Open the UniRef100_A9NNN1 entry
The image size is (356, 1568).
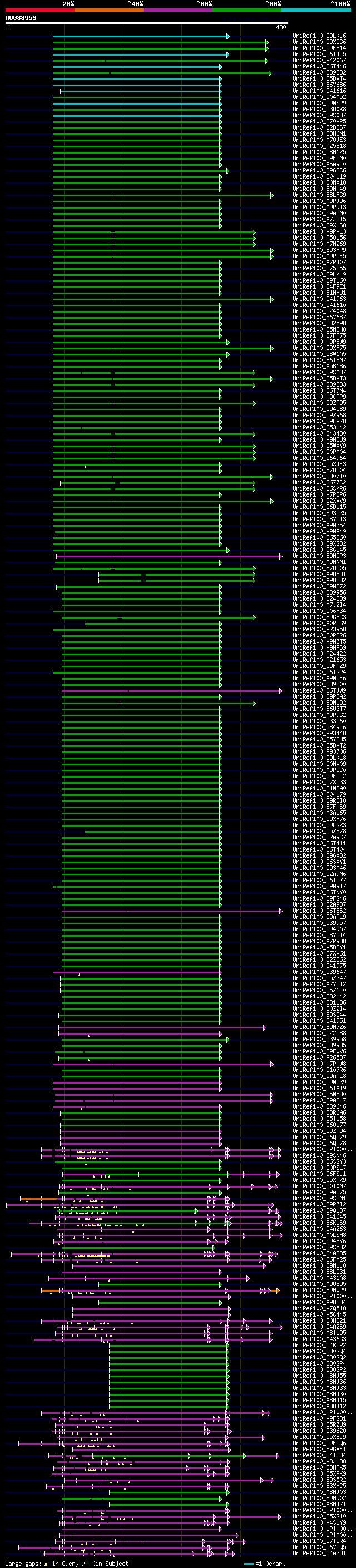(x=319, y=562)
